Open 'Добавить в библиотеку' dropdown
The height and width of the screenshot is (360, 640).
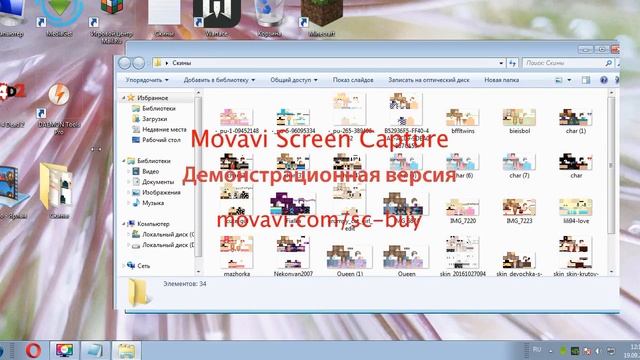[x=219, y=80]
